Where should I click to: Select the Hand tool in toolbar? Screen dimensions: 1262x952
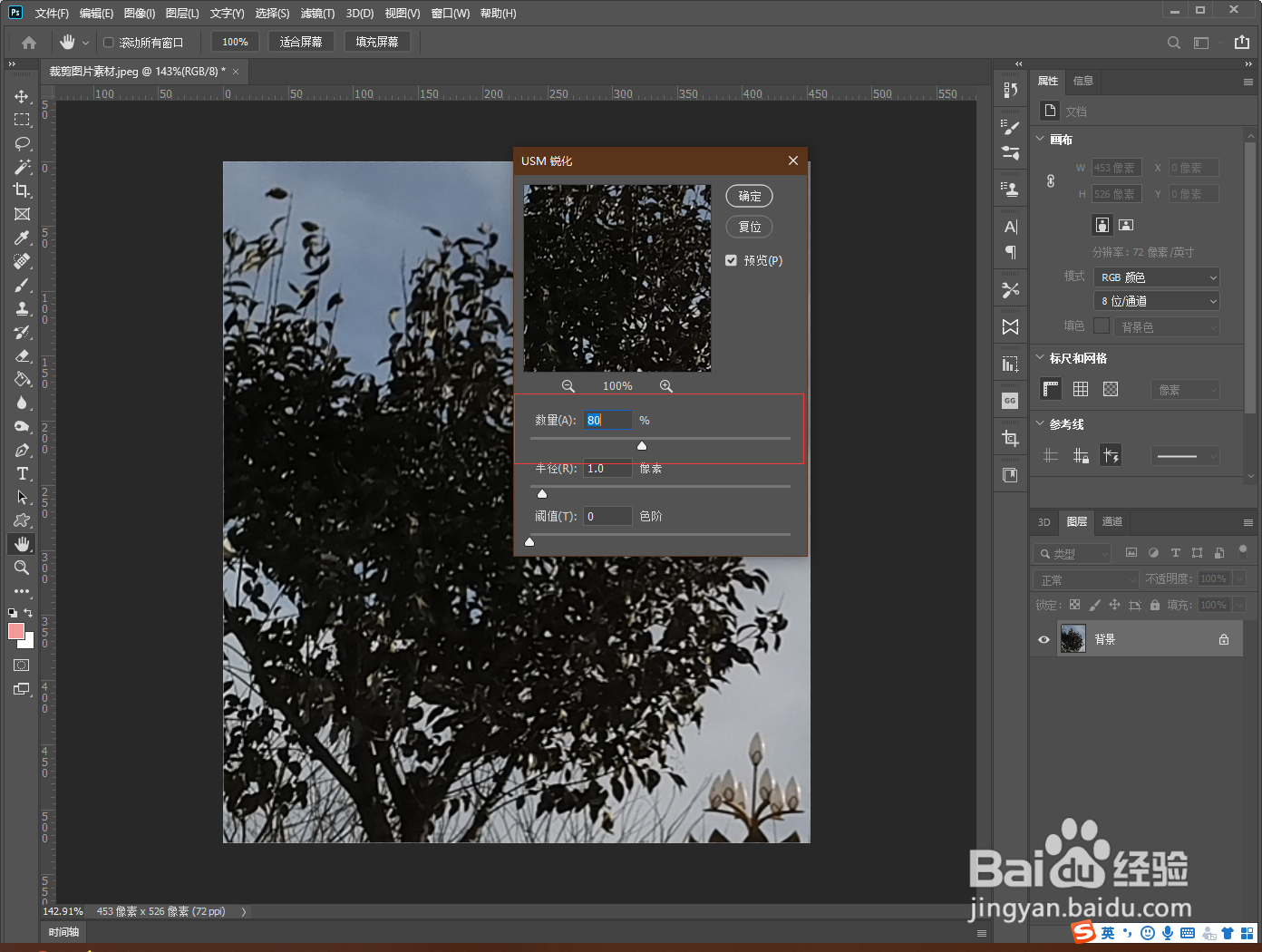[22, 544]
